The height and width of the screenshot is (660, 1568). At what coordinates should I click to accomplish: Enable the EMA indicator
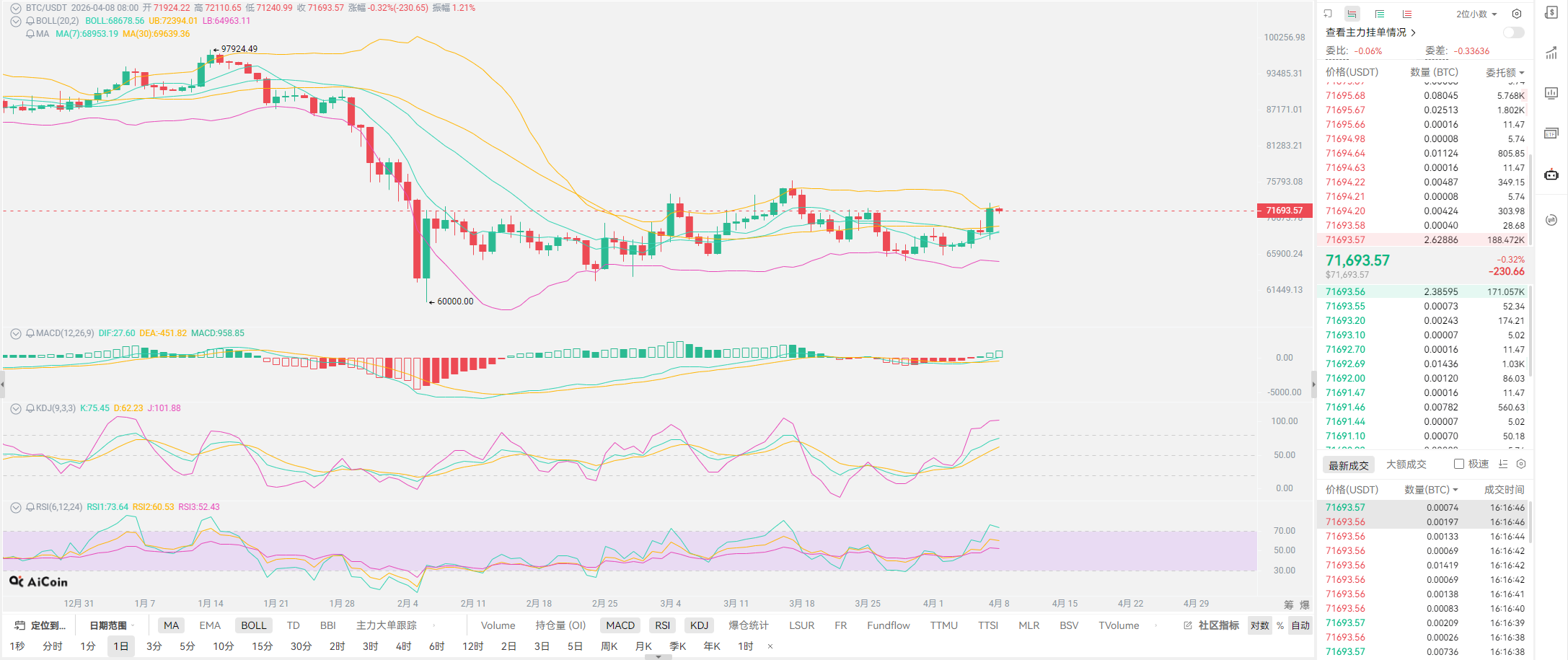[x=210, y=625]
